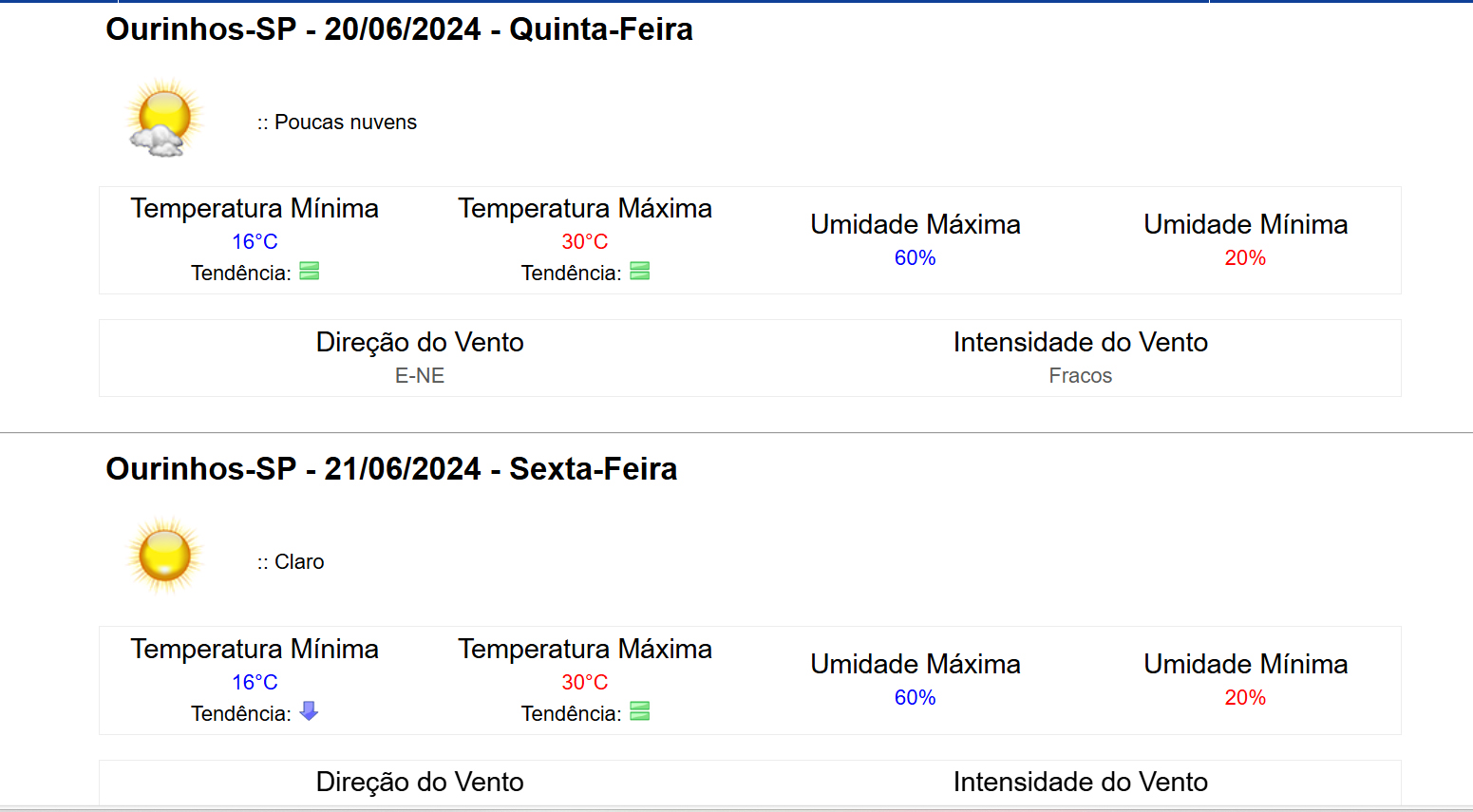The image size is (1473, 812).
Task: Click the 30°C maximum temperature for Quinta-Feira
Action: 585,242
